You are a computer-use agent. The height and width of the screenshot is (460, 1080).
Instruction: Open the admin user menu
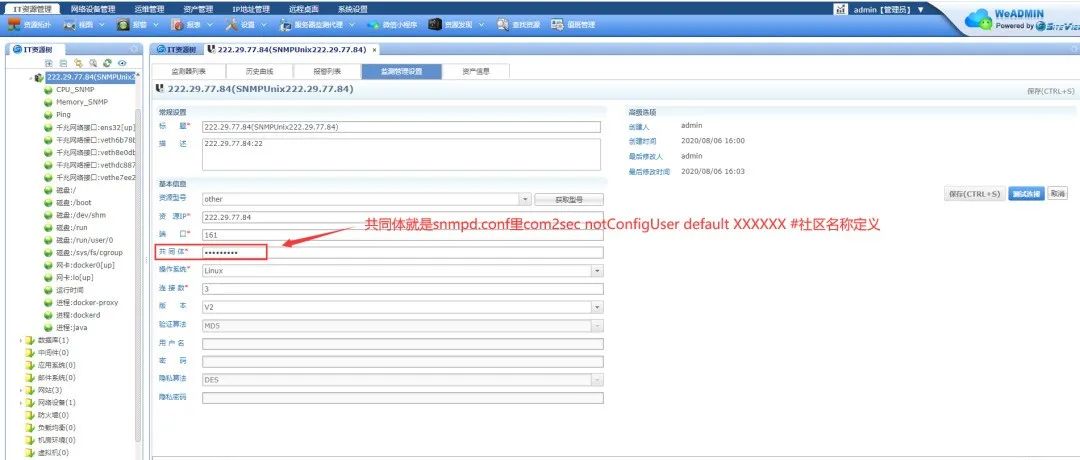tap(889, 10)
